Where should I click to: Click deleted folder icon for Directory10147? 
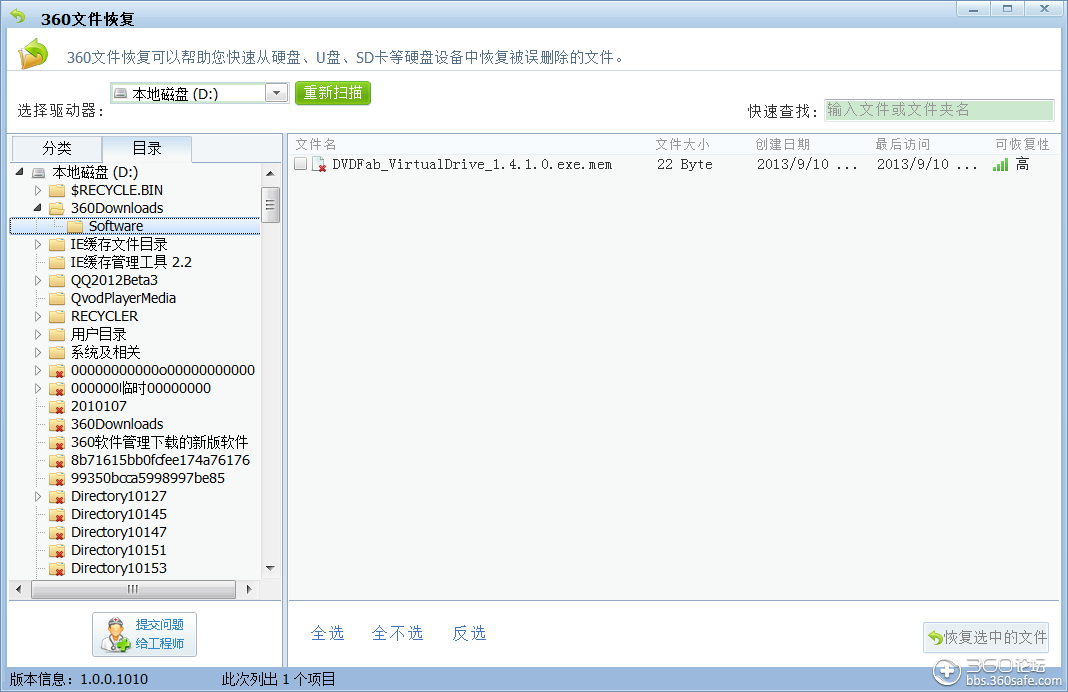57,532
